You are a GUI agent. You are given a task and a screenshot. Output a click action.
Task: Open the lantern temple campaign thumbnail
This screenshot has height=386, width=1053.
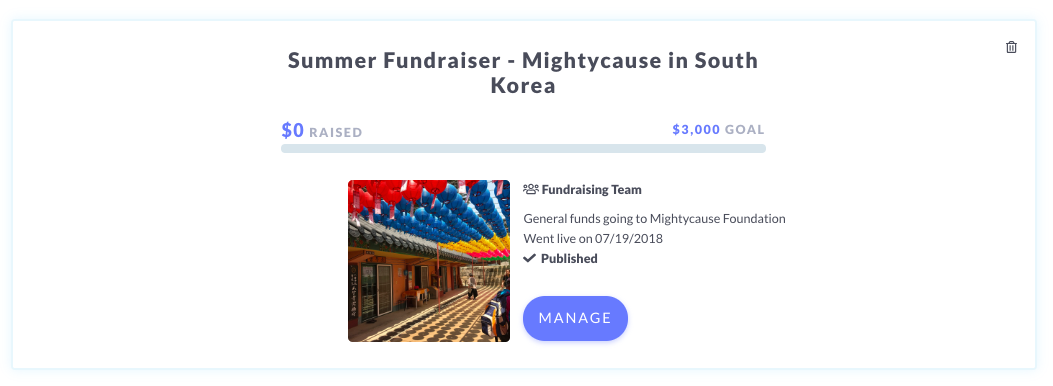pyautogui.click(x=429, y=260)
